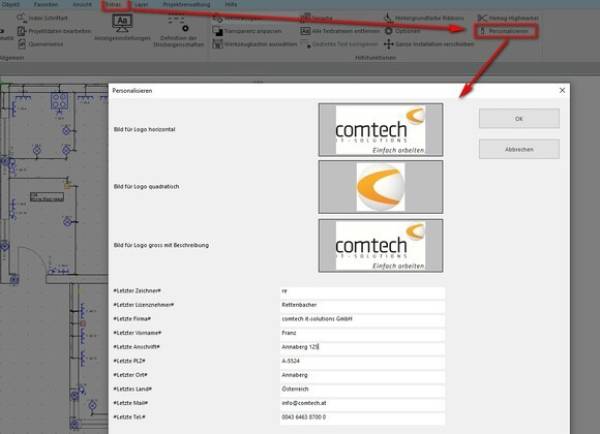Select the Extras ribbon tab
This screenshot has width=600, height=434.
(113, 5)
